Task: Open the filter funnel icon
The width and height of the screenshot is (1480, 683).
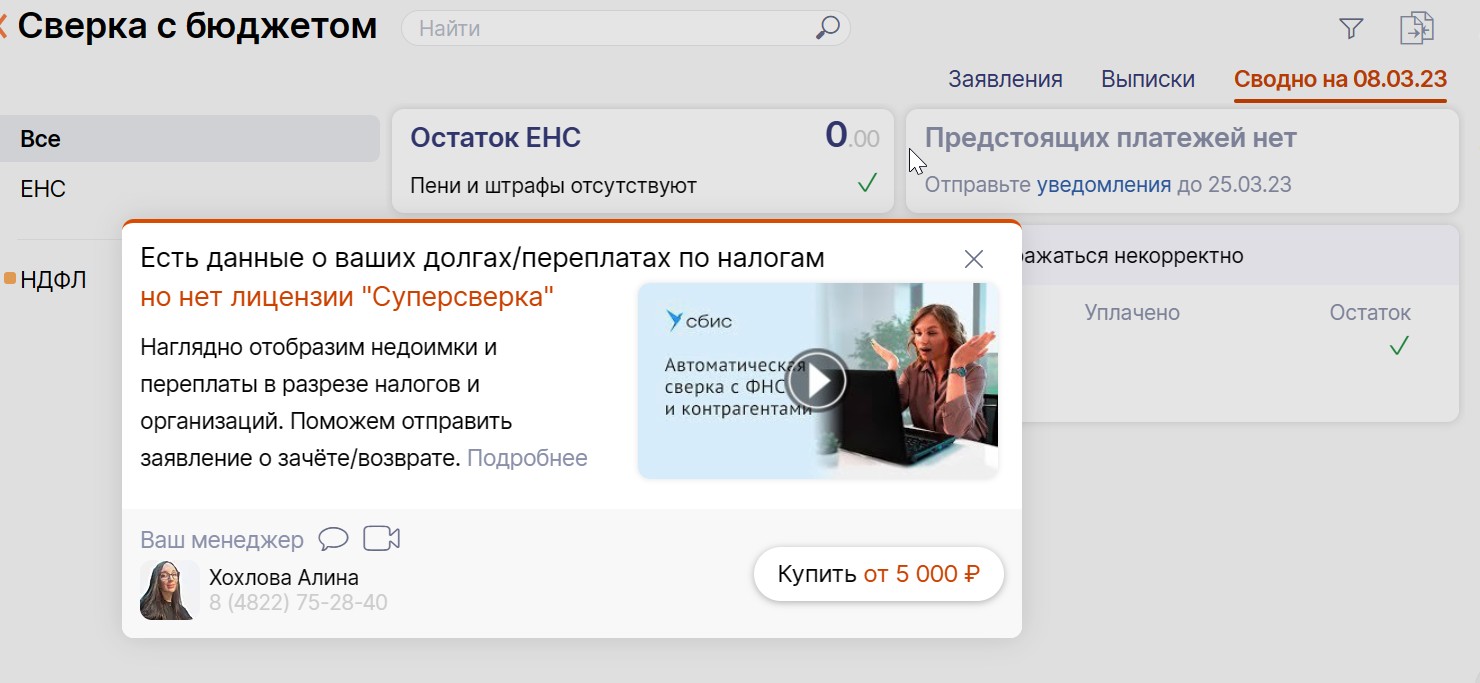Action: pyautogui.click(x=1351, y=29)
